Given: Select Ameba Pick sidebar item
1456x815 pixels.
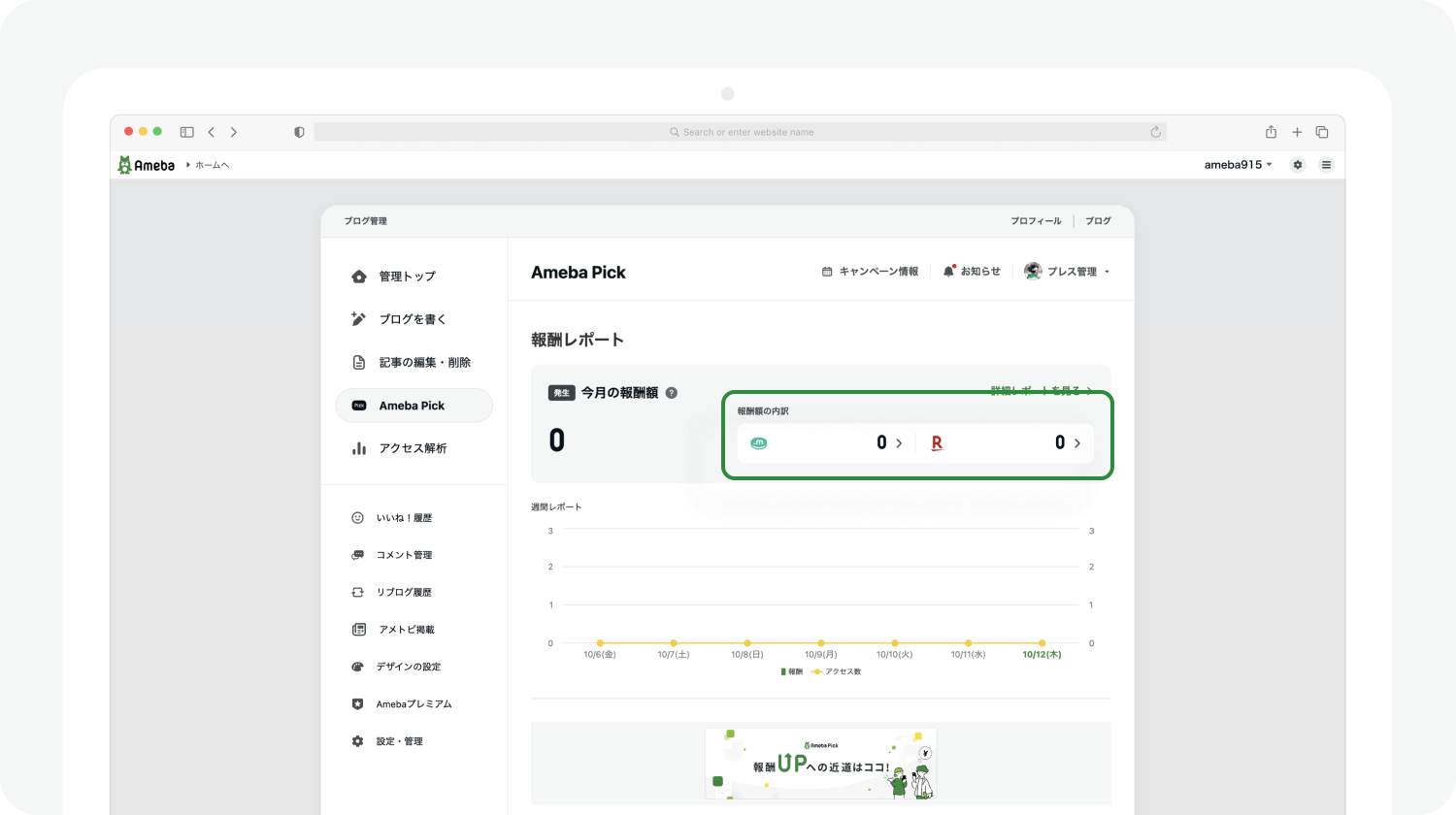Looking at the screenshot, I should (x=414, y=406).
